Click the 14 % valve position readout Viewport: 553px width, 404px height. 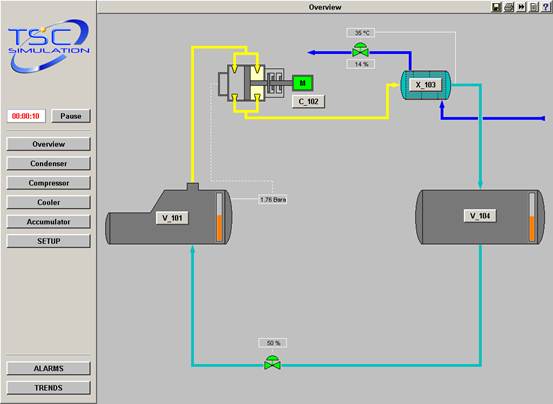[x=361, y=64]
